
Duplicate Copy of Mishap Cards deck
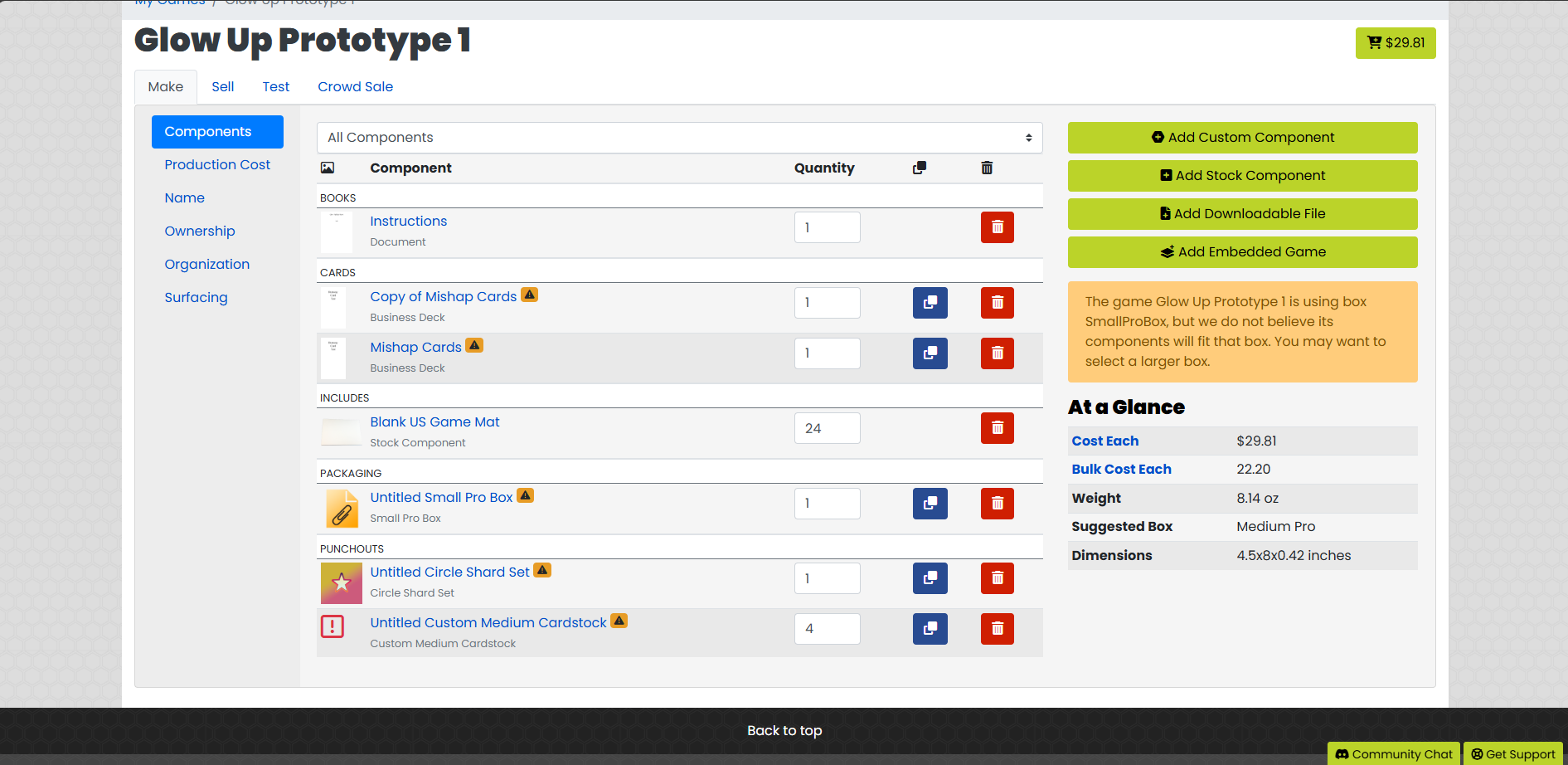tap(930, 303)
